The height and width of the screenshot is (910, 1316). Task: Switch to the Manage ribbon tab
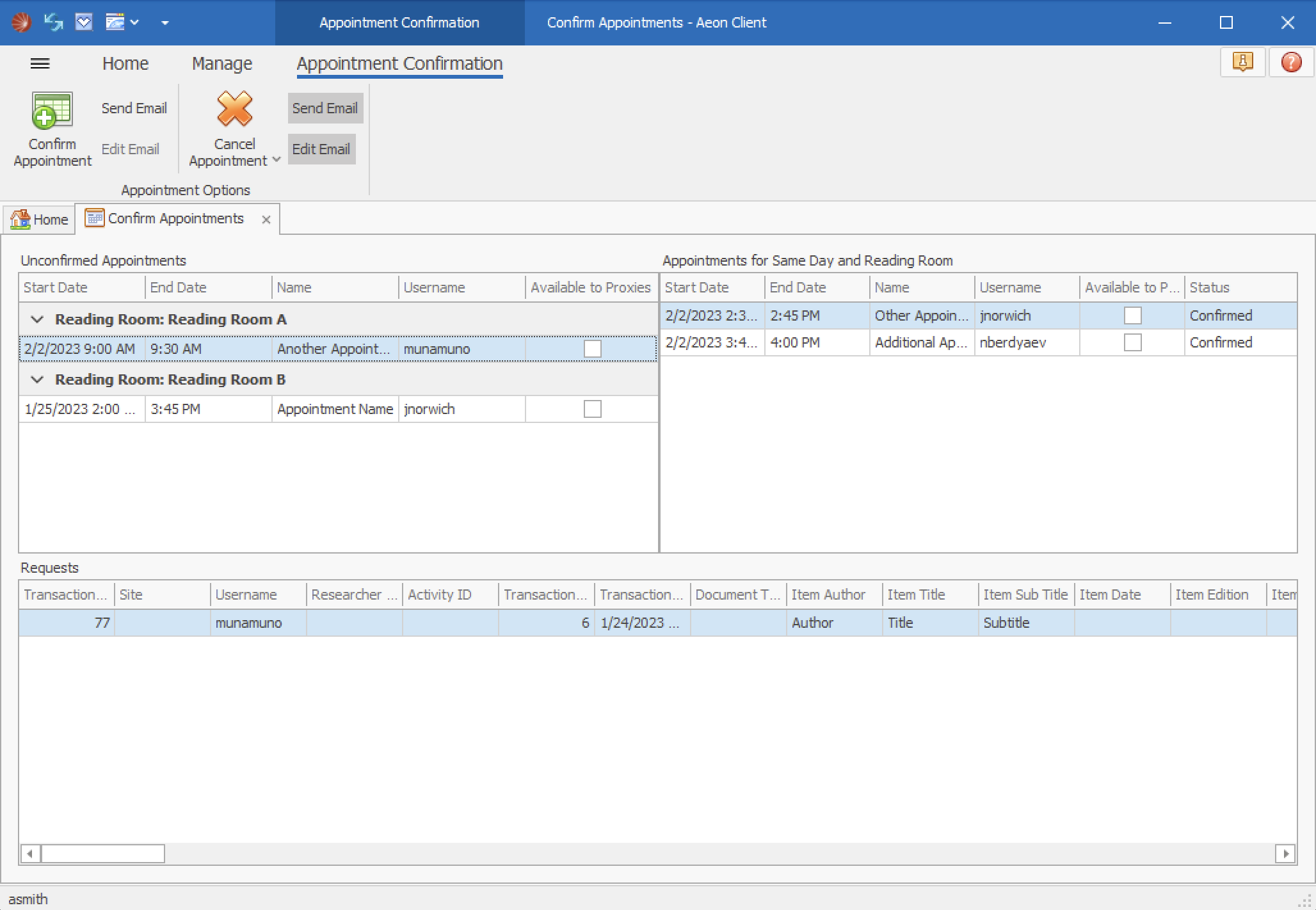[221, 63]
